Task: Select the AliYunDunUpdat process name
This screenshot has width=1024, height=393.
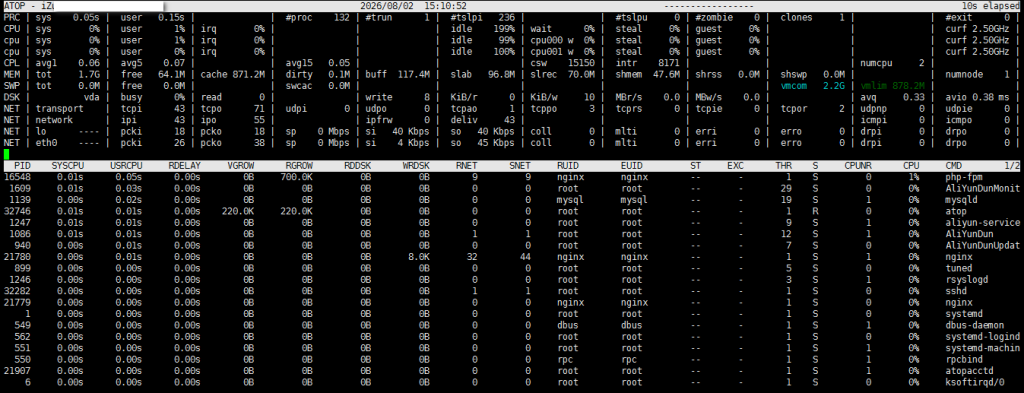Action: [982, 245]
